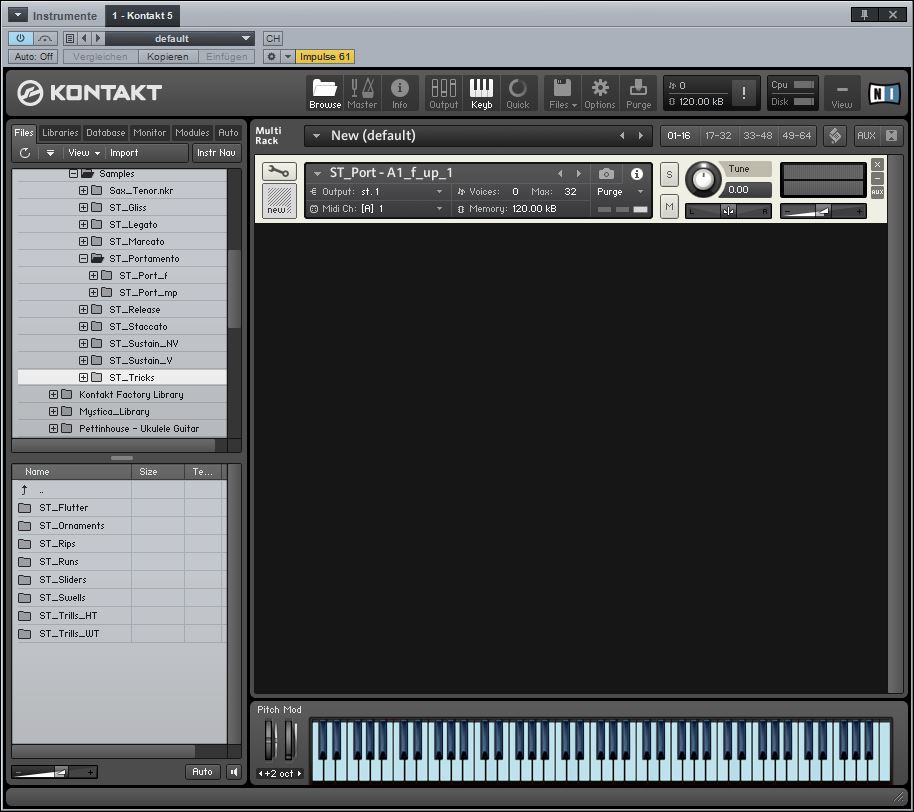Toggle Instr Nav pane
Viewport: 914px width, 812px height.
click(216, 153)
